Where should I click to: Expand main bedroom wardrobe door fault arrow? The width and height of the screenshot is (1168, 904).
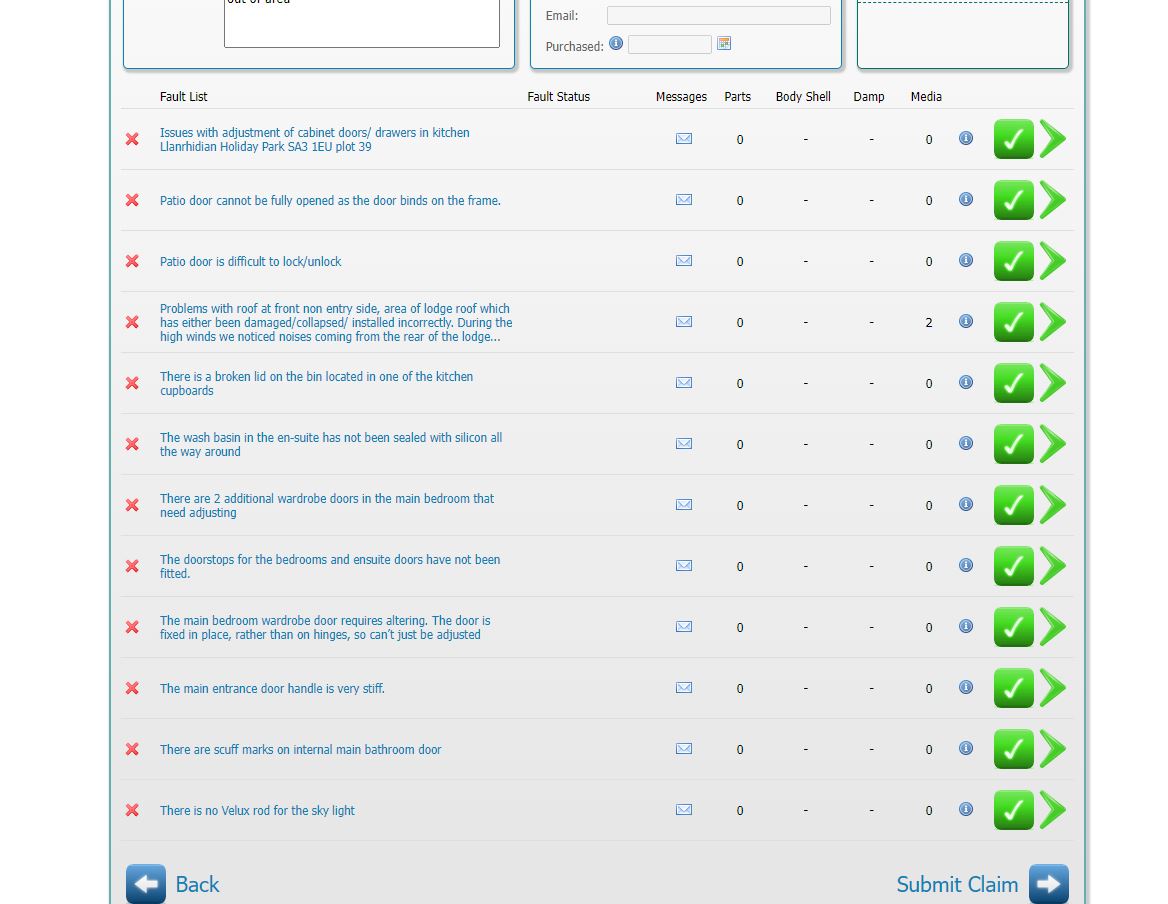click(1053, 627)
